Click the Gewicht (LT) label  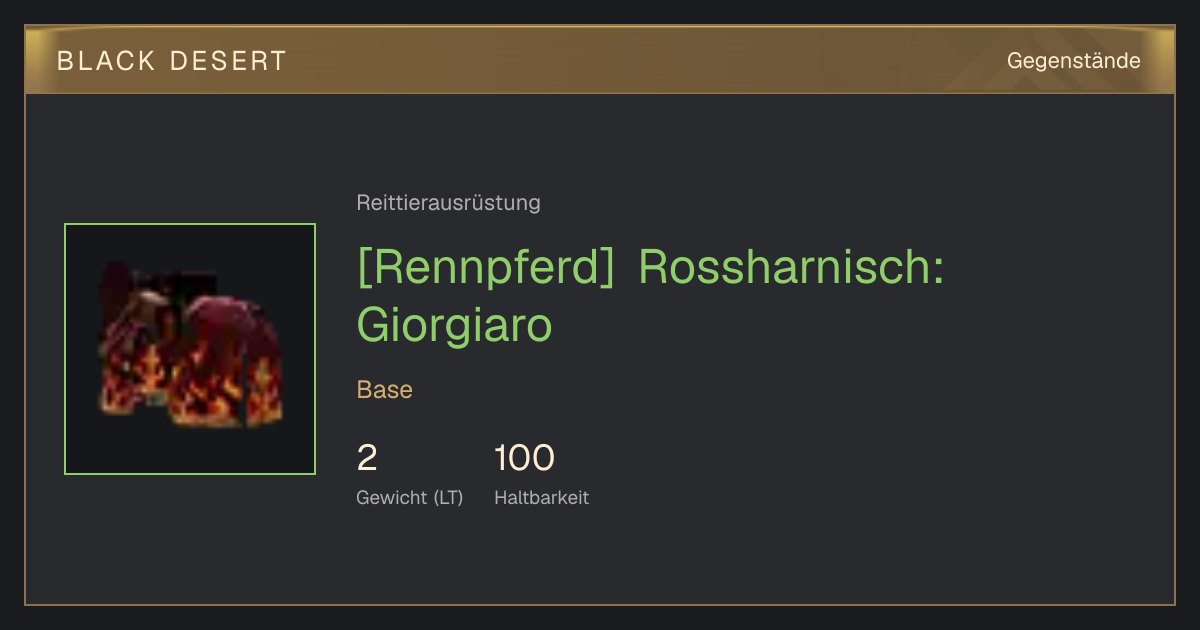pyautogui.click(x=410, y=497)
